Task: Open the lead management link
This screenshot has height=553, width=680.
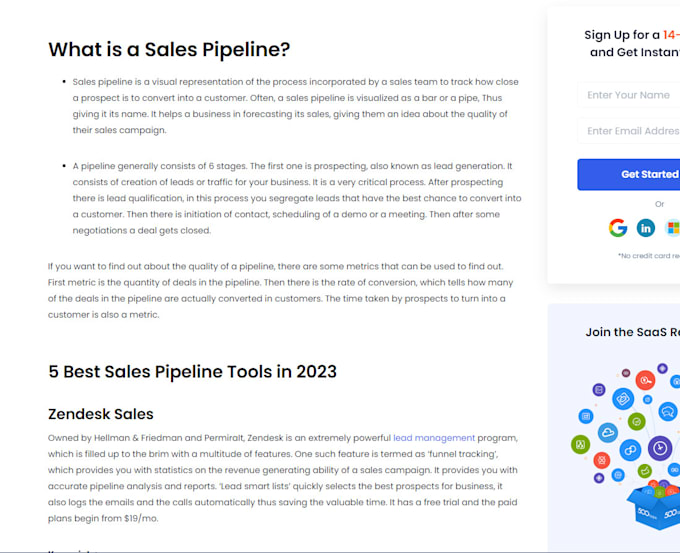Action: (x=434, y=438)
